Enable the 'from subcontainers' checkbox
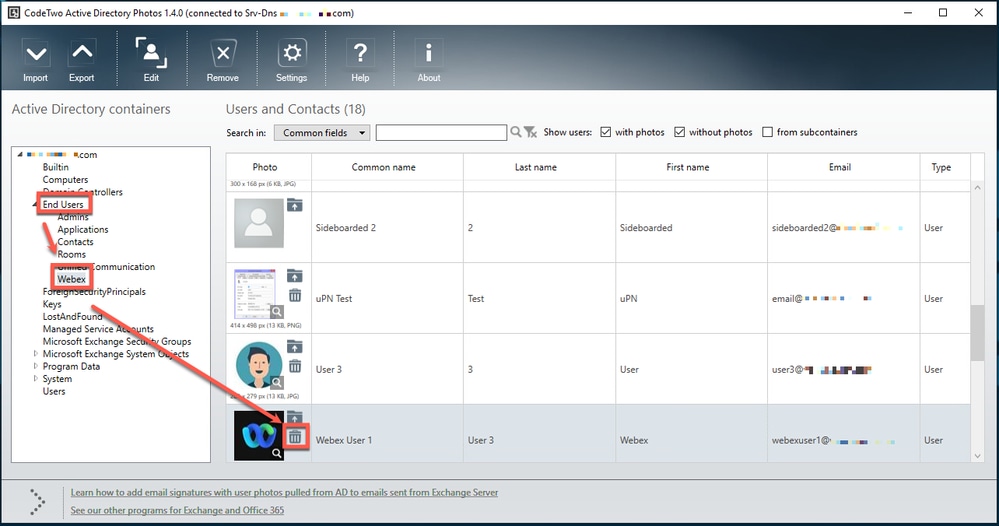999x526 pixels. (768, 132)
